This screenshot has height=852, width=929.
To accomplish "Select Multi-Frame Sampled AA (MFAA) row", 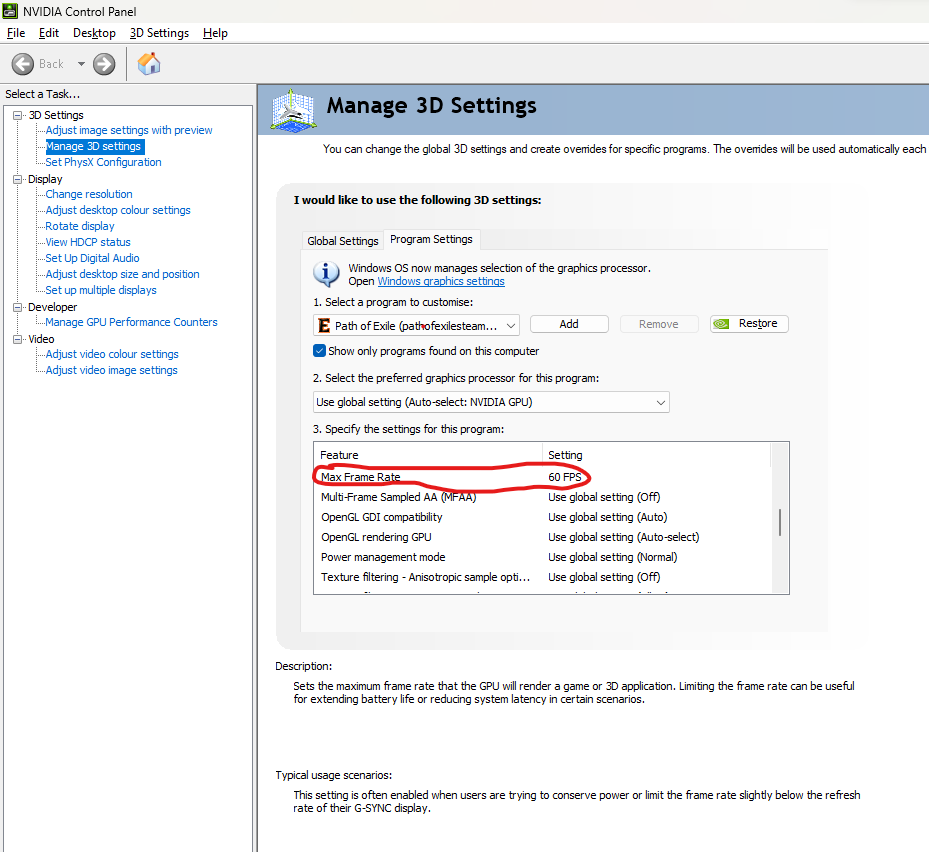I will 542,497.
